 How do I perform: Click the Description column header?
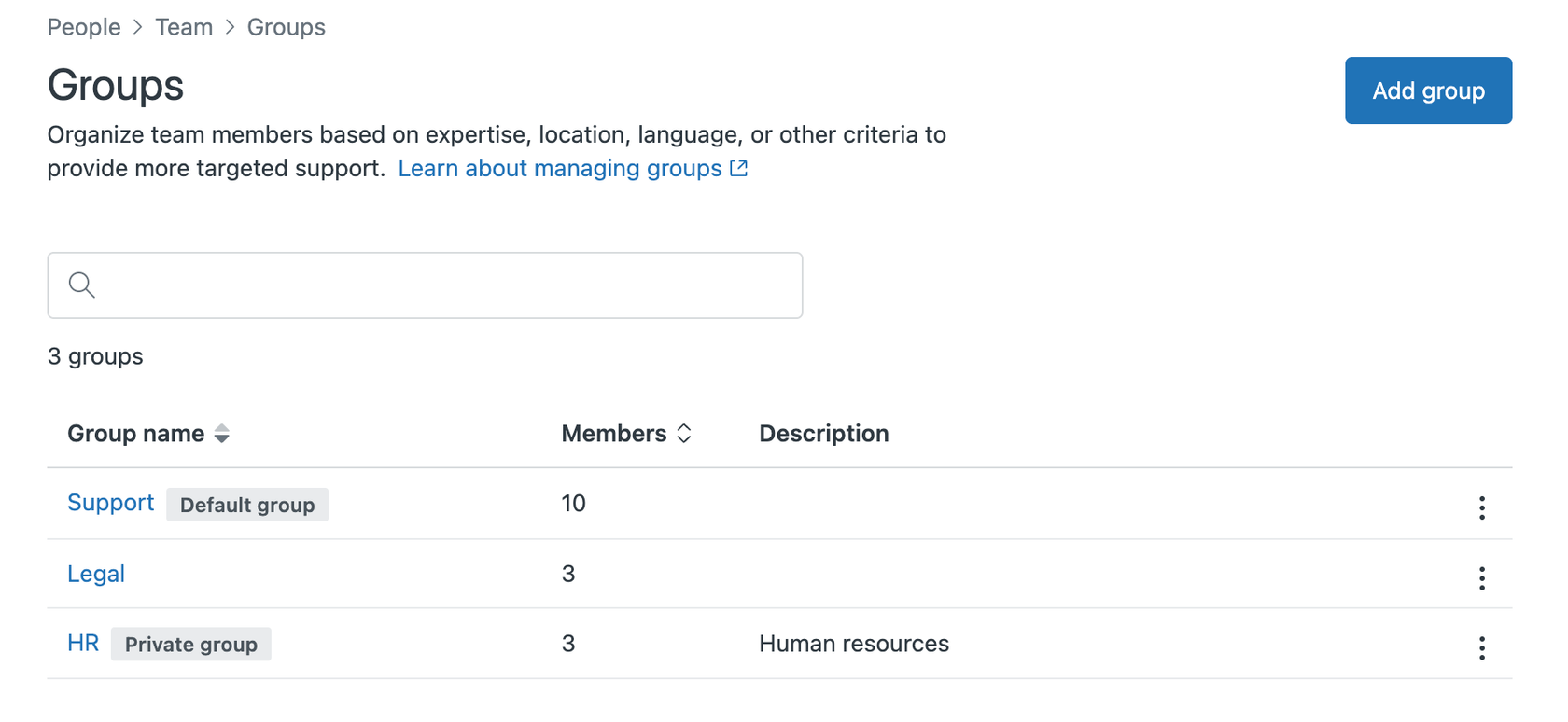click(823, 434)
